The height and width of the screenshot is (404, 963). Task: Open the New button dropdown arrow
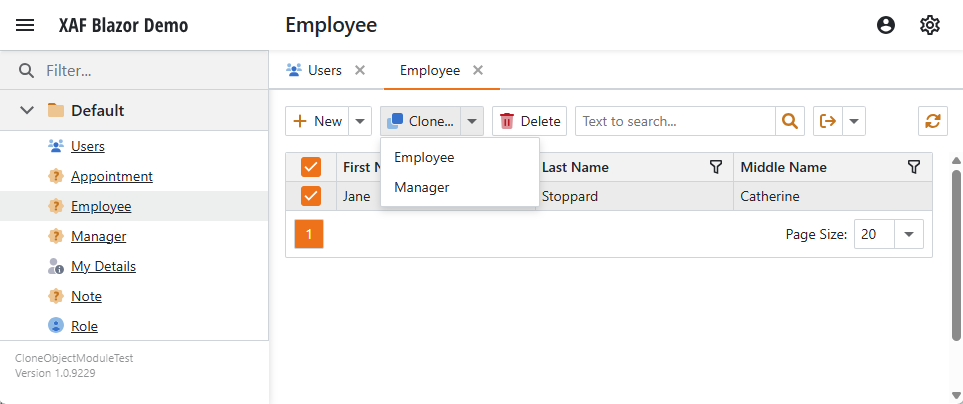[x=360, y=121]
